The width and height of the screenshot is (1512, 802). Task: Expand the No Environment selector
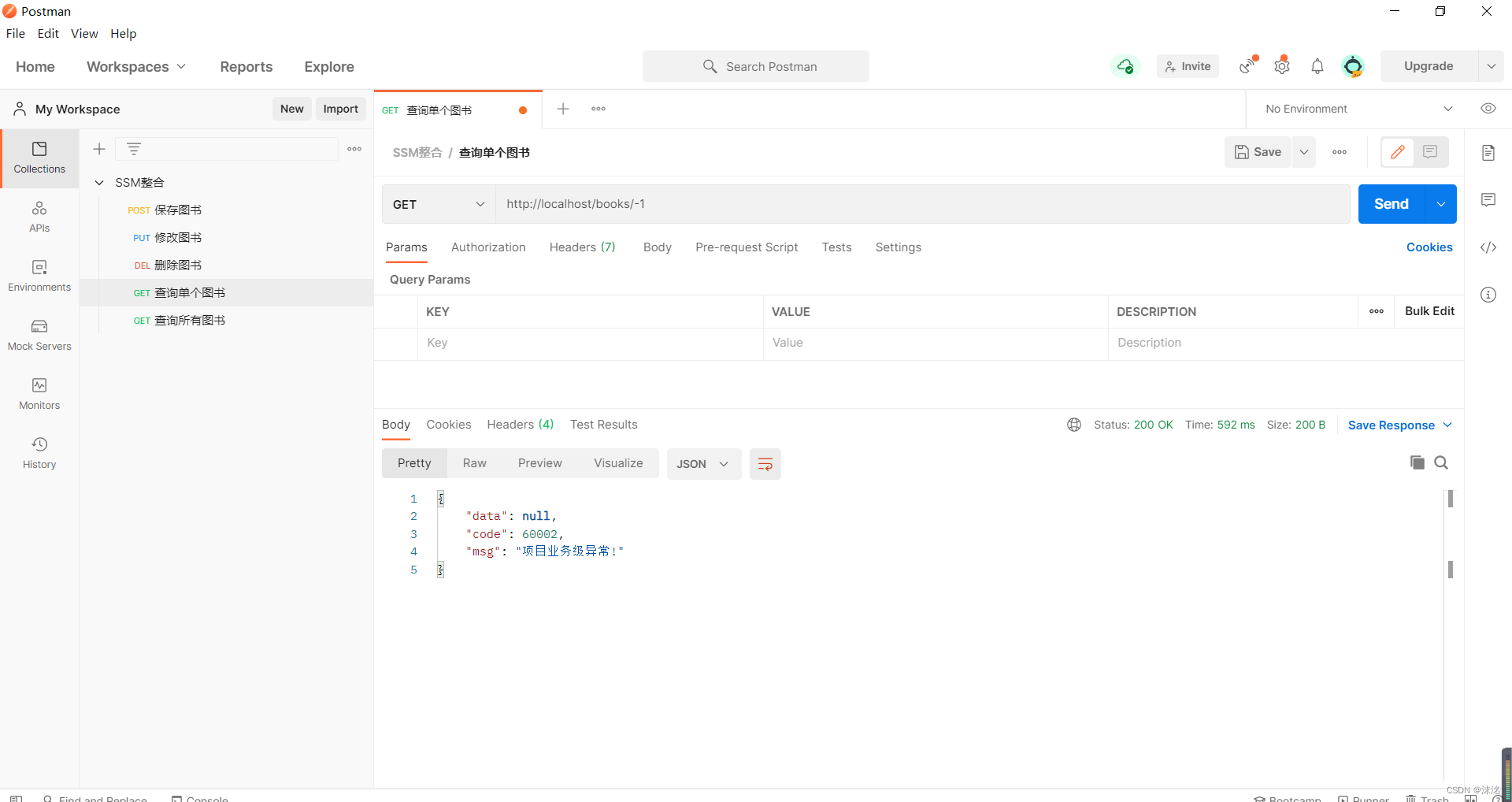tap(1358, 109)
